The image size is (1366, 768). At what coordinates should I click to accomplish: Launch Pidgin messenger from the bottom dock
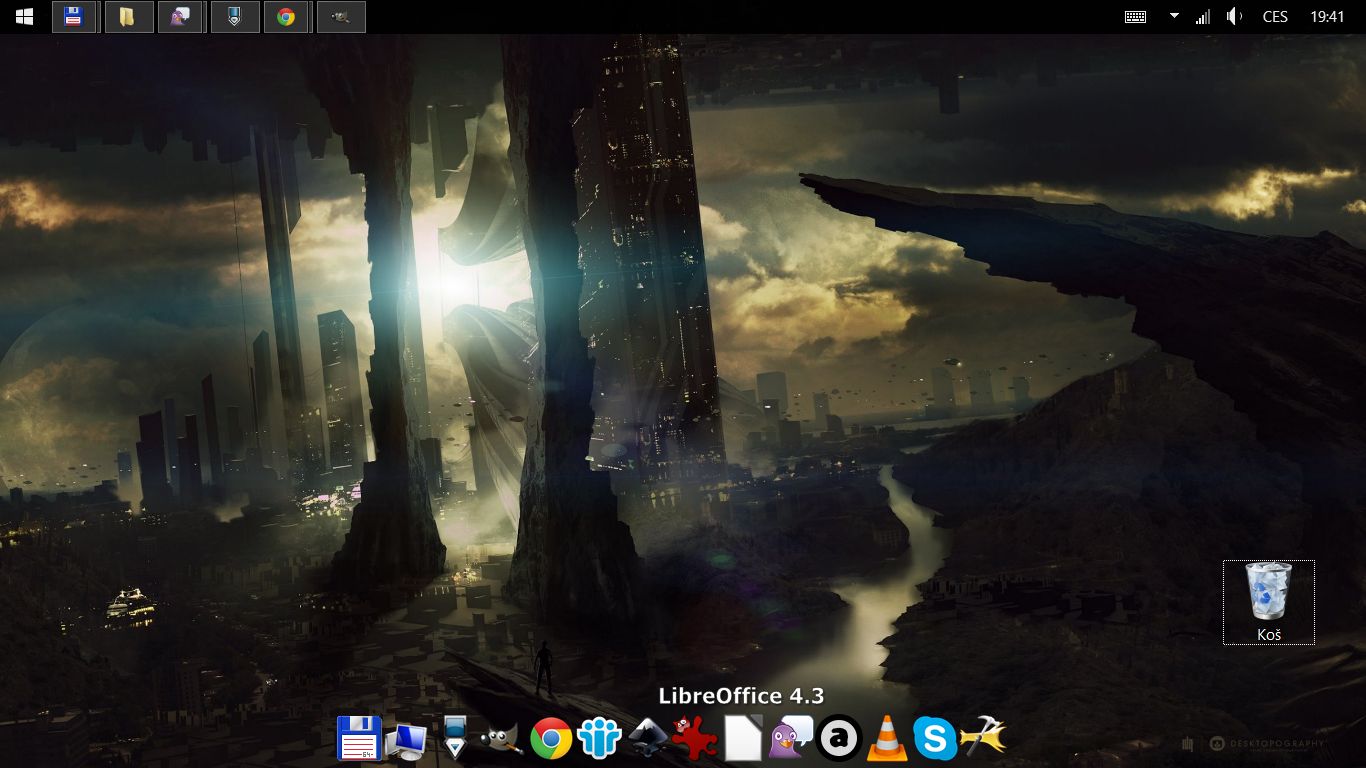[x=790, y=739]
